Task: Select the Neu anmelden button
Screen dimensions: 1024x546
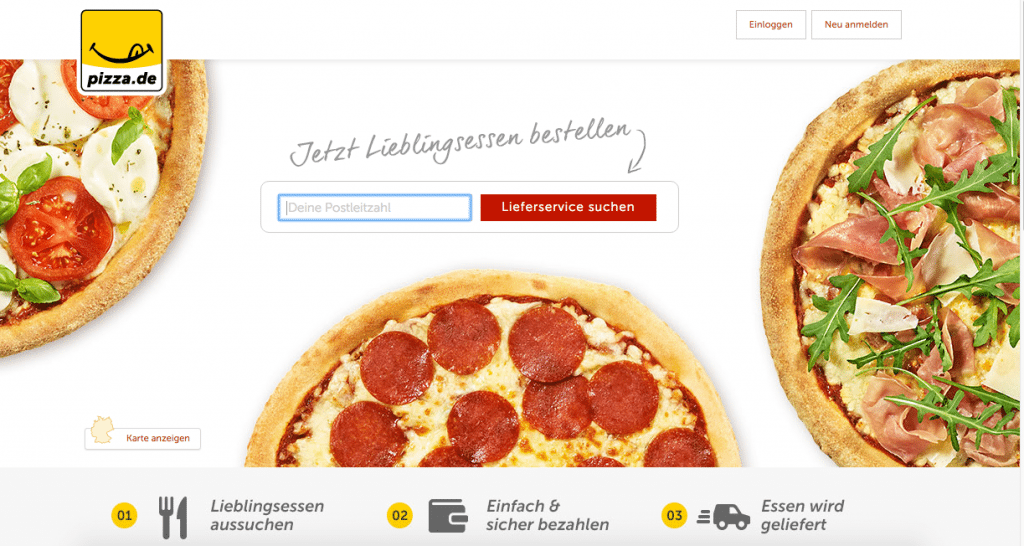Action: pos(856,25)
